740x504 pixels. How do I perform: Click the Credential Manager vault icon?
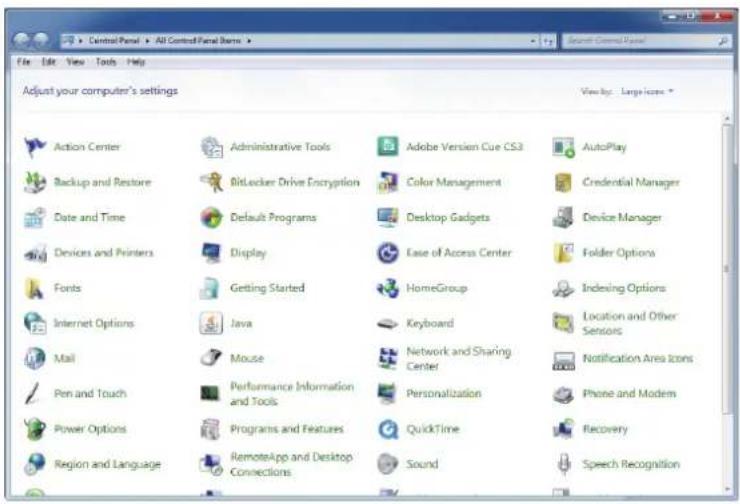[563, 182]
